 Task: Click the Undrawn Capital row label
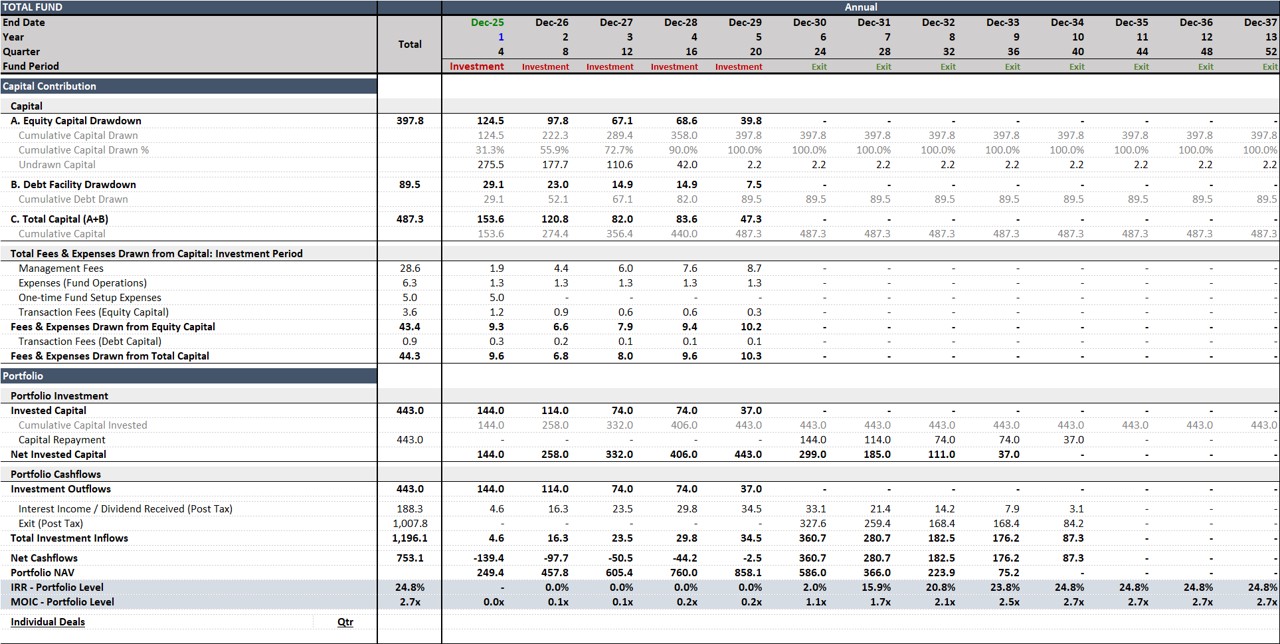click(x=57, y=165)
